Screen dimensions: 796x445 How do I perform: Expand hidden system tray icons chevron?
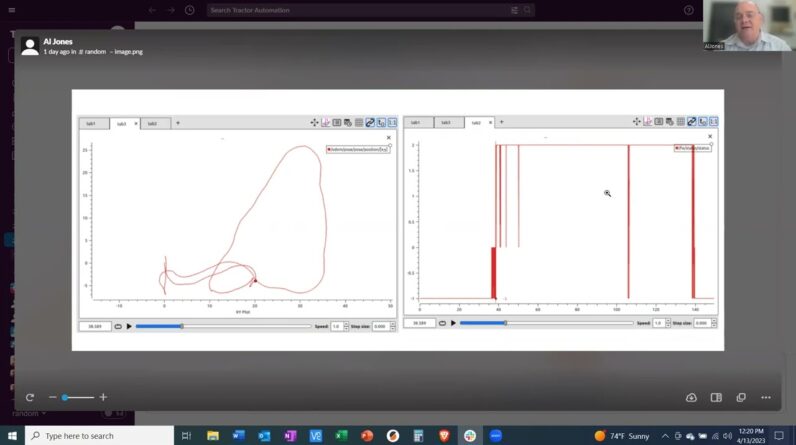click(x=665, y=436)
